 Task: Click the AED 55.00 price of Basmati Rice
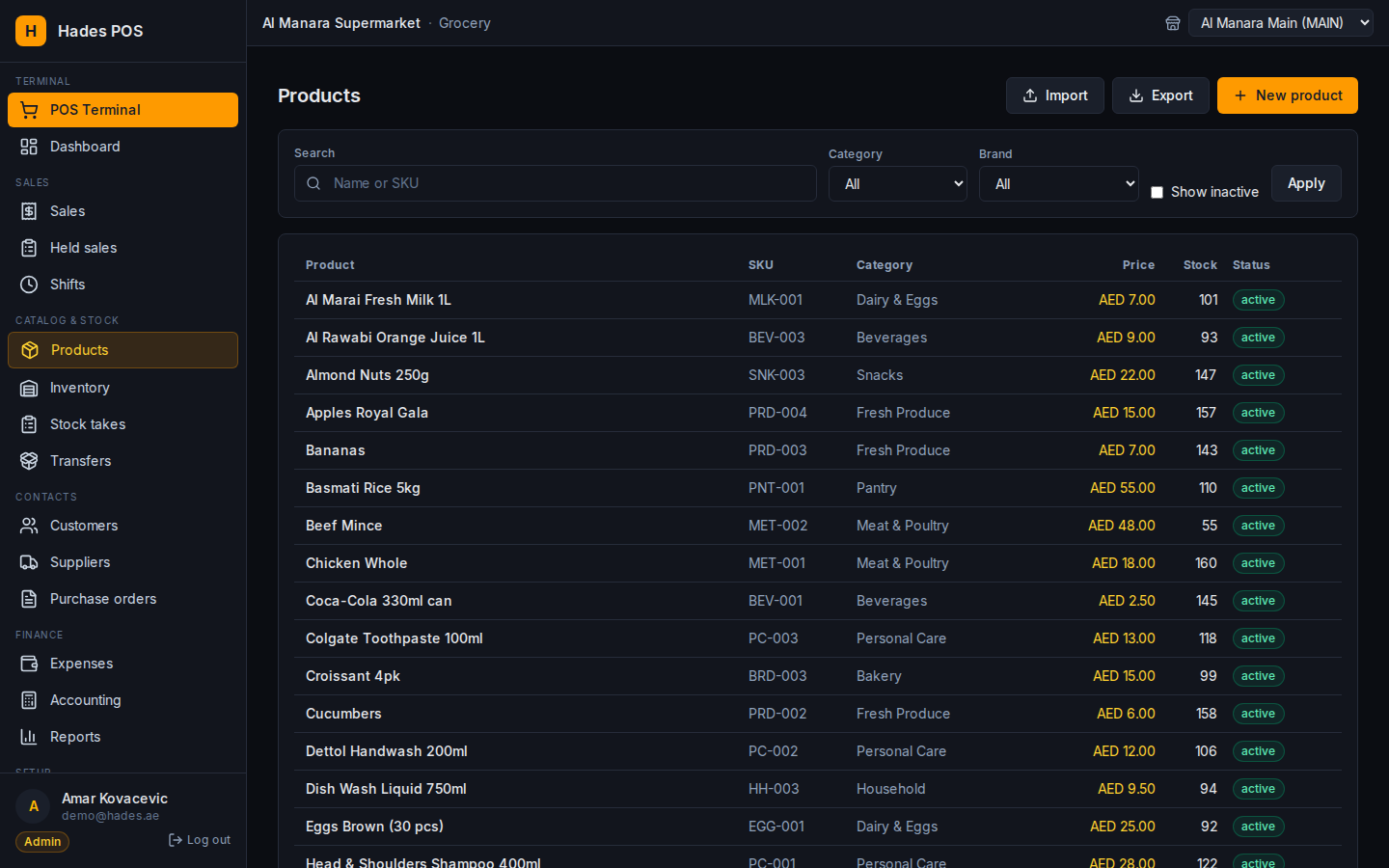click(1123, 488)
